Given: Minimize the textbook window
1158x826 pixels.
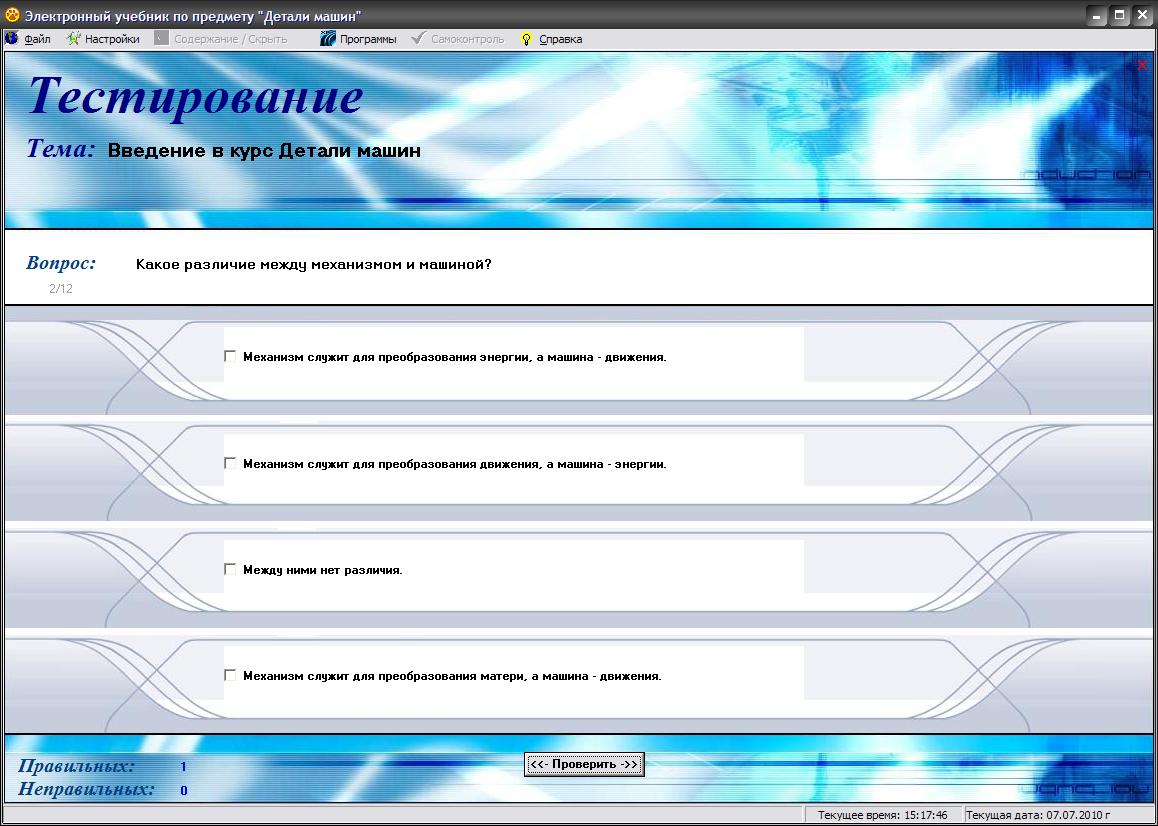Looking at the screenshot, I should pyautogui.click(x=1098, y=16).
